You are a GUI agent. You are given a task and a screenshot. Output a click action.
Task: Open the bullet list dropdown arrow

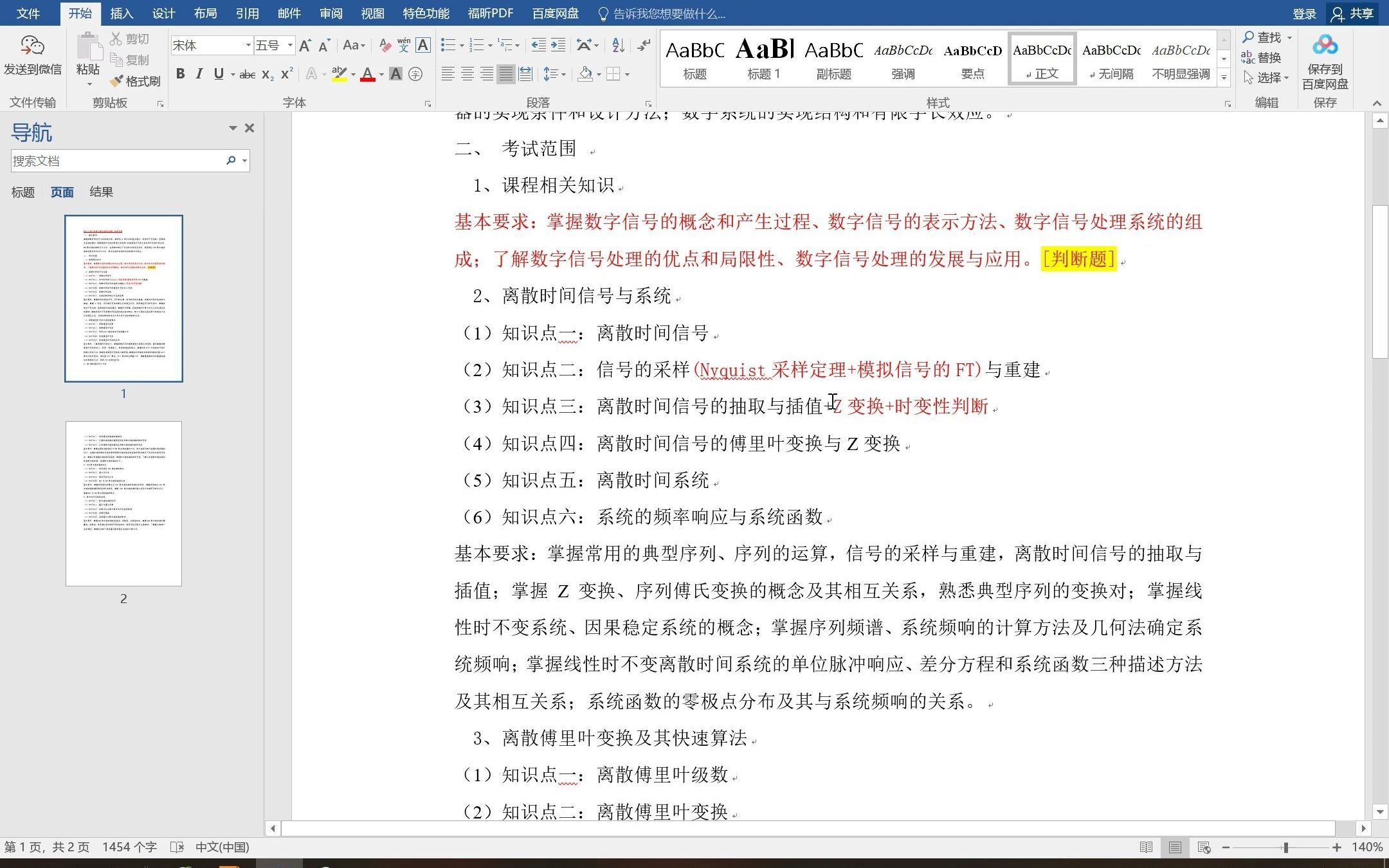point(462,46)
